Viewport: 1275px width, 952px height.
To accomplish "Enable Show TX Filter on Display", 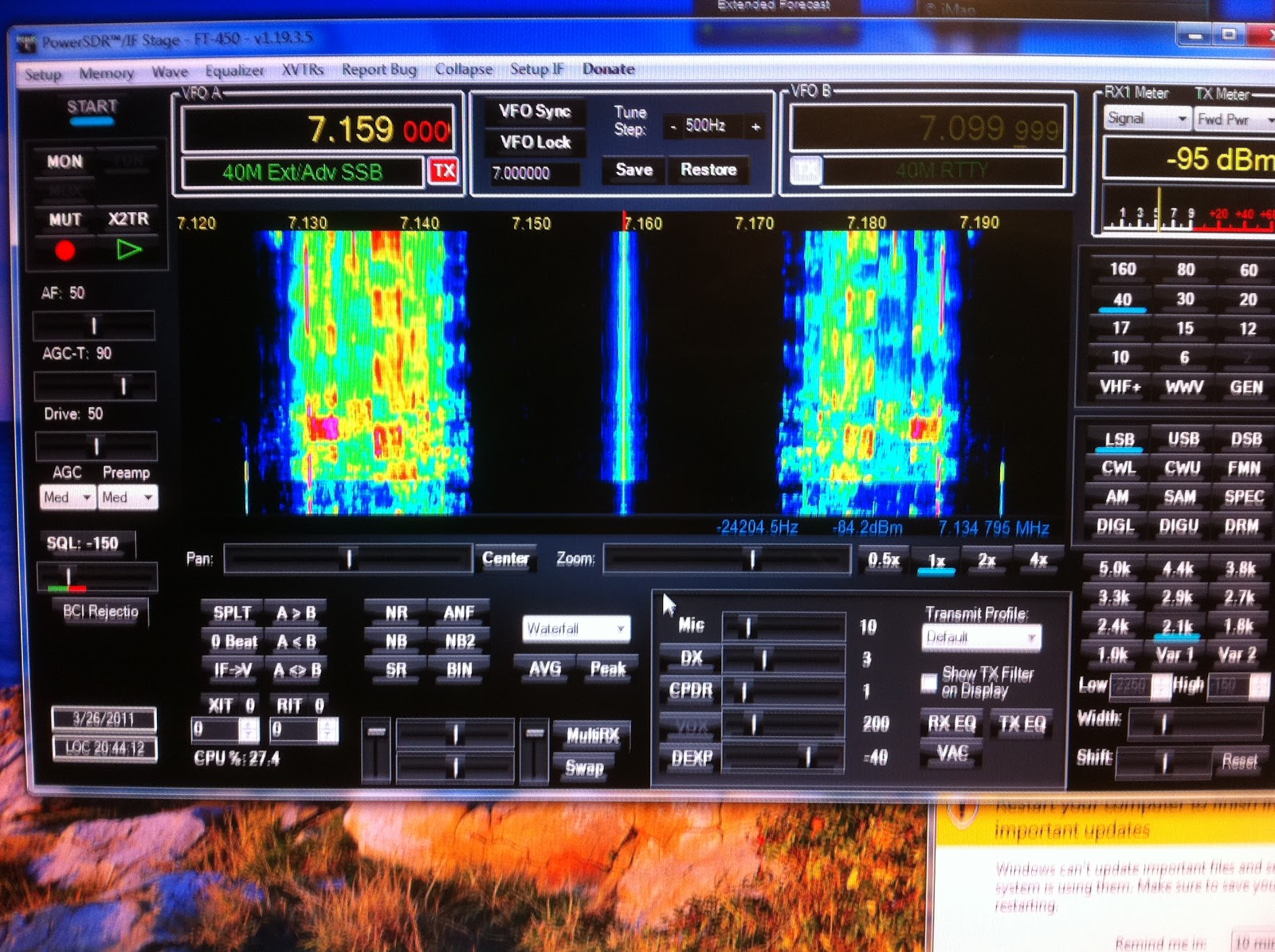I will 929,682.
